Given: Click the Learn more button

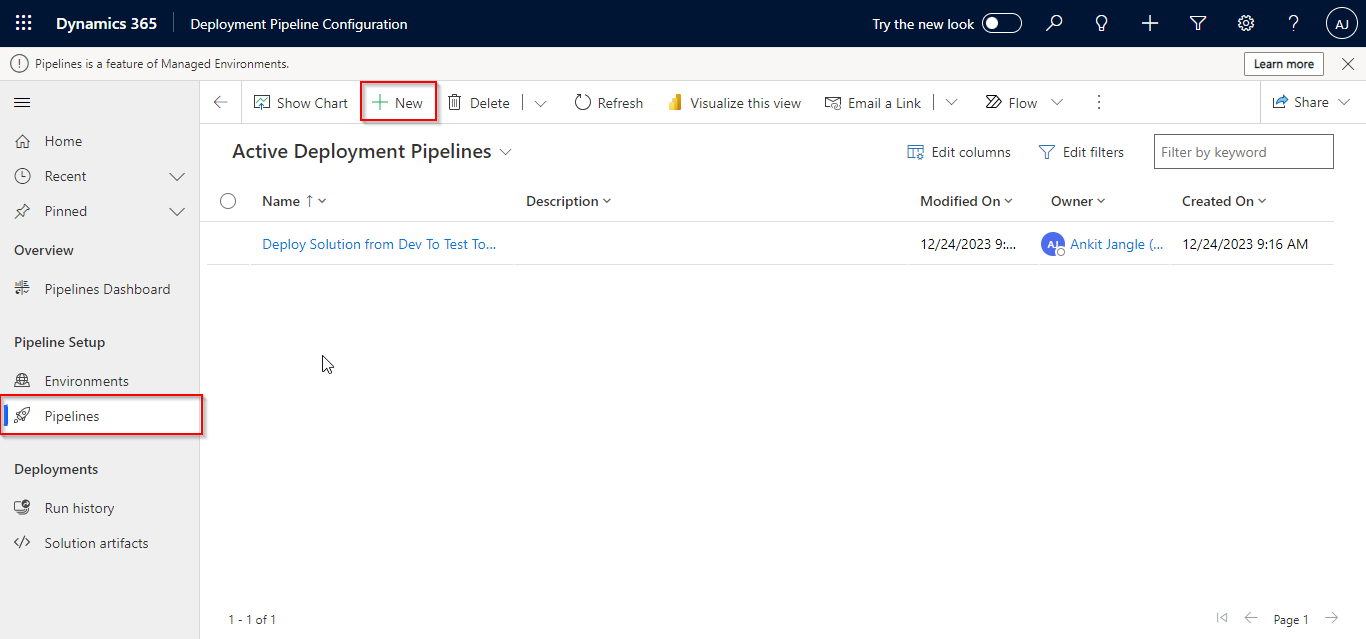Looking at the screenshot, I should click(x=1283, y=64).
